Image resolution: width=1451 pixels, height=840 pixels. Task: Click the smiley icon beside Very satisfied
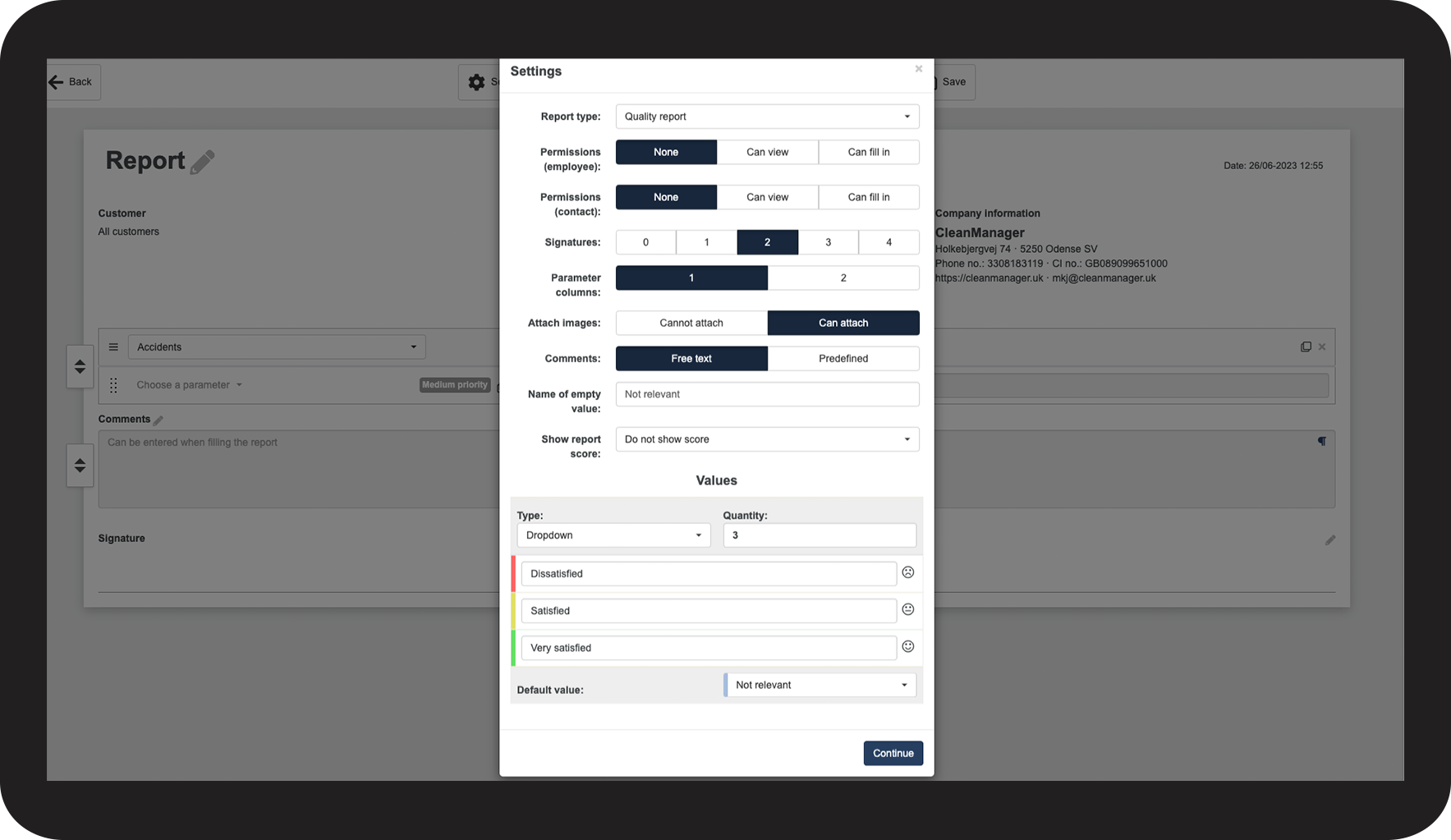[x=907, y=646]
